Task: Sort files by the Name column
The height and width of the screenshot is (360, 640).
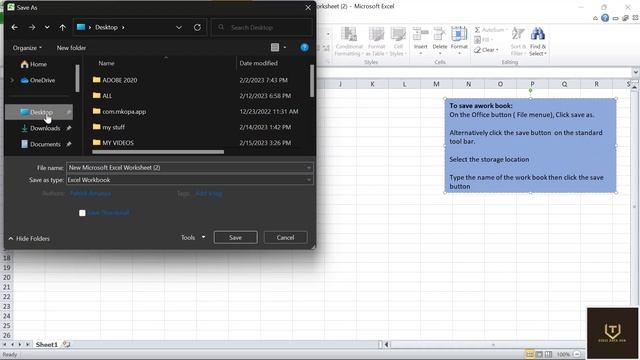Action: (x=107, y=63)
